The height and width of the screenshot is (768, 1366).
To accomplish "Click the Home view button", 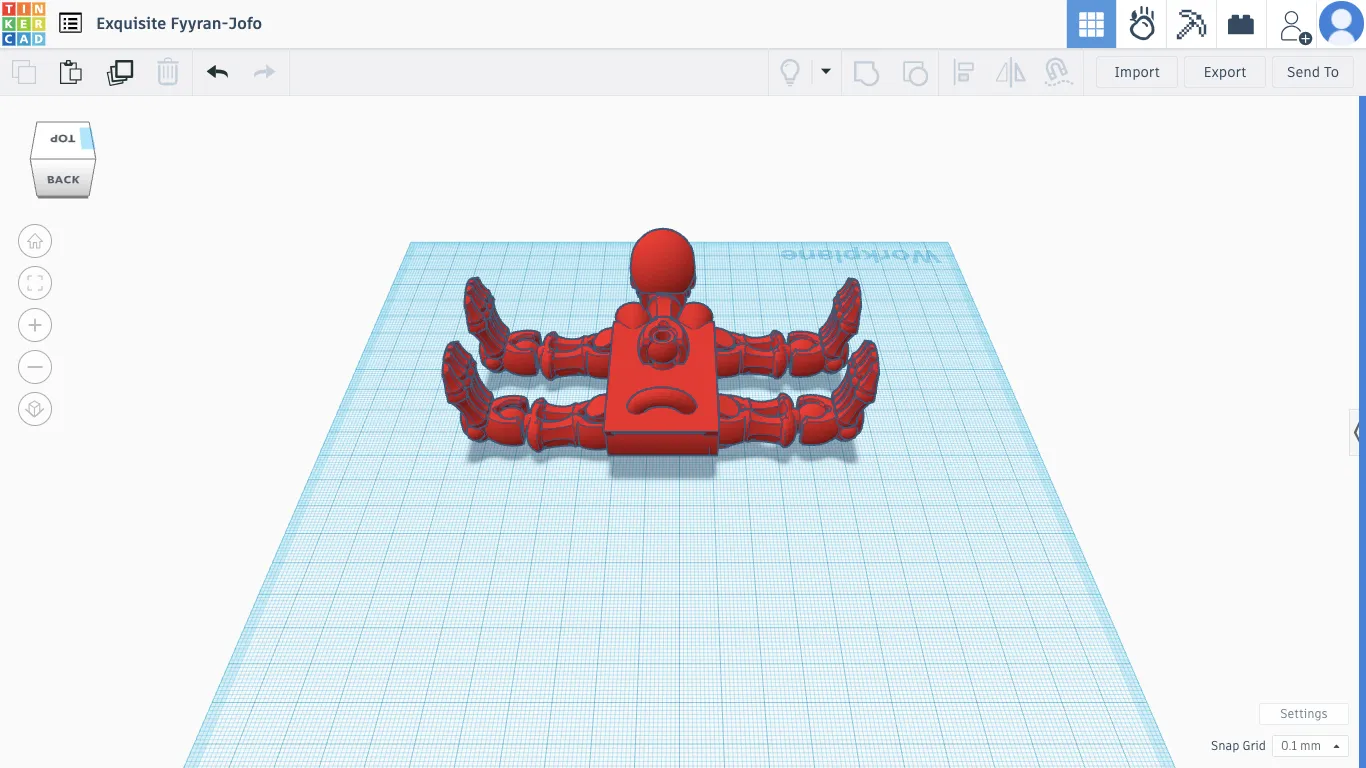I will pos(35,241).
